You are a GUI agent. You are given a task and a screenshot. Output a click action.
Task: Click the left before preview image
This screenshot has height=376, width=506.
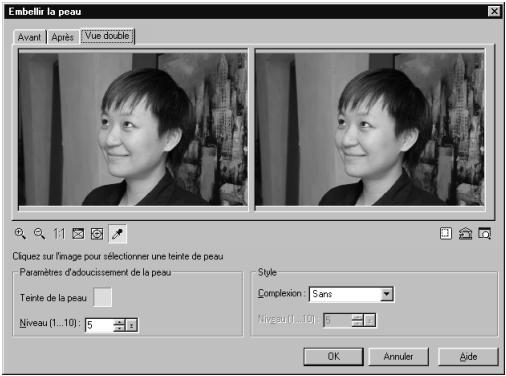(133, 129)
